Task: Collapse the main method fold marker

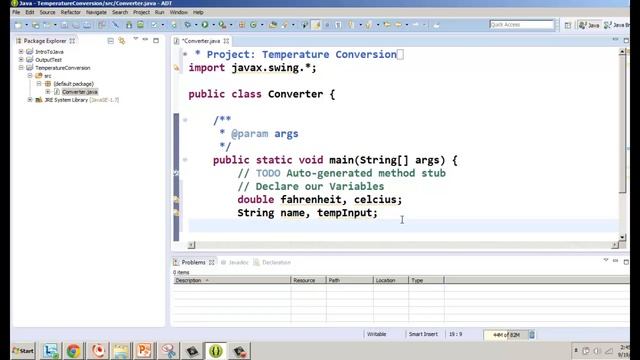Action: coord(185,160)
